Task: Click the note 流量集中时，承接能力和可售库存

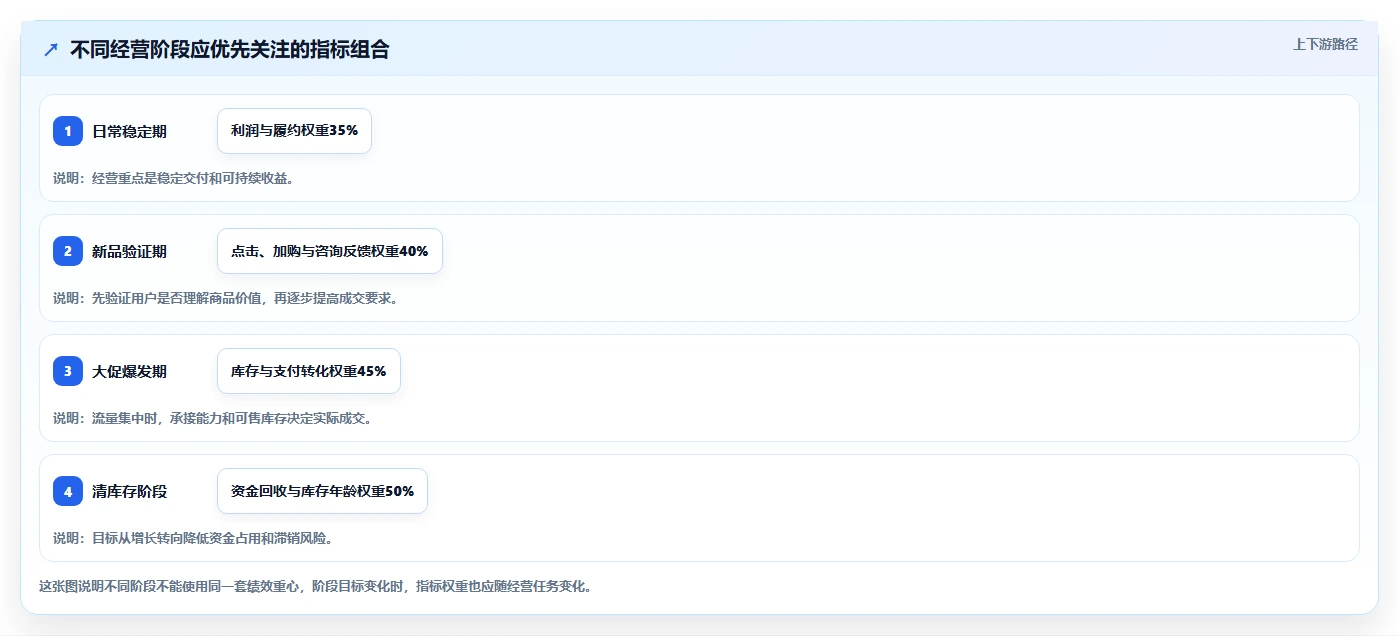Action: tap(213, 418)
